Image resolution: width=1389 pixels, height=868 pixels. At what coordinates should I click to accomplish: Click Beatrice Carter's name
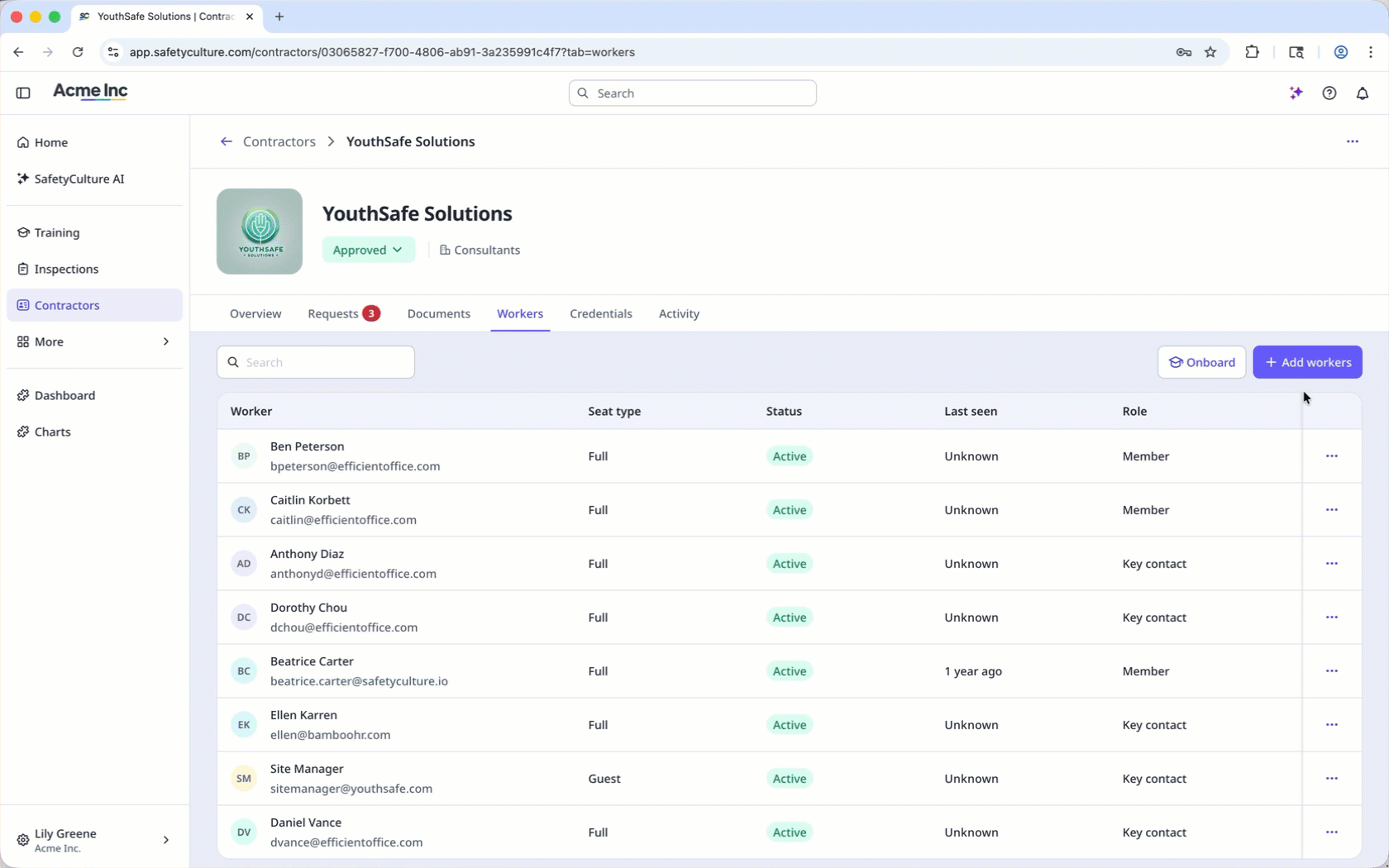point(312,661)
